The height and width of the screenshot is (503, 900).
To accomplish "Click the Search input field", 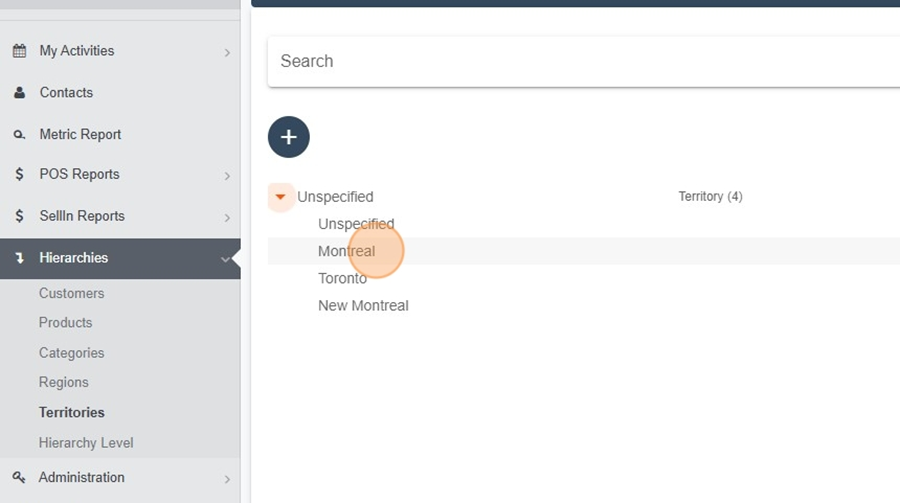I will point(584,61).
